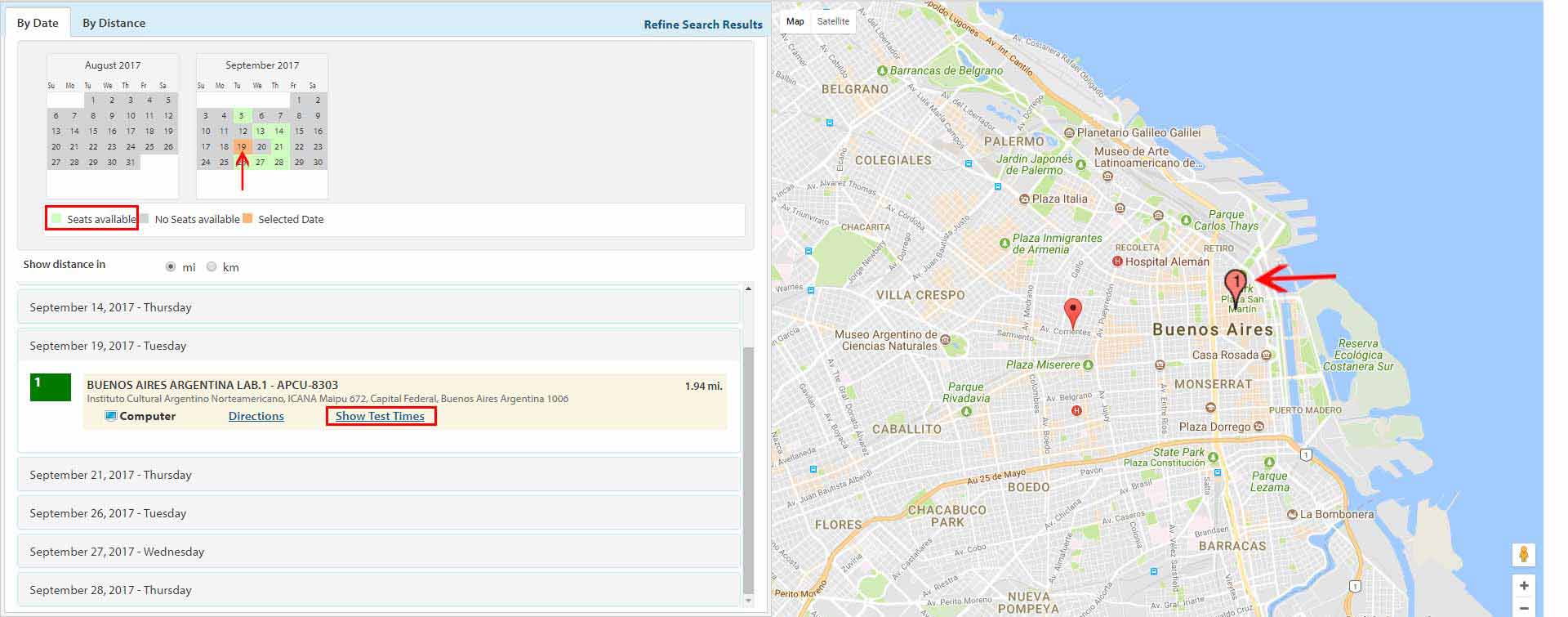The width and height of the screenshot is (1568, 617).
Task: Switch map to Satellite view
Action: 833,21
